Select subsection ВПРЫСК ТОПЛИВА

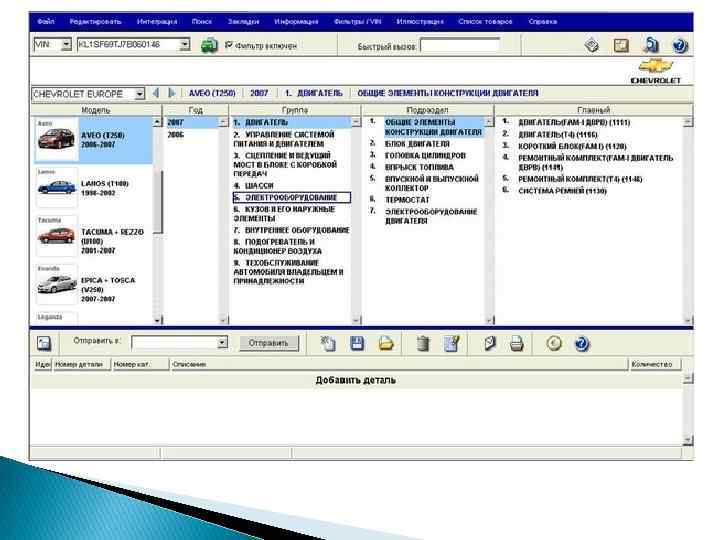click(x=419, y=168)
